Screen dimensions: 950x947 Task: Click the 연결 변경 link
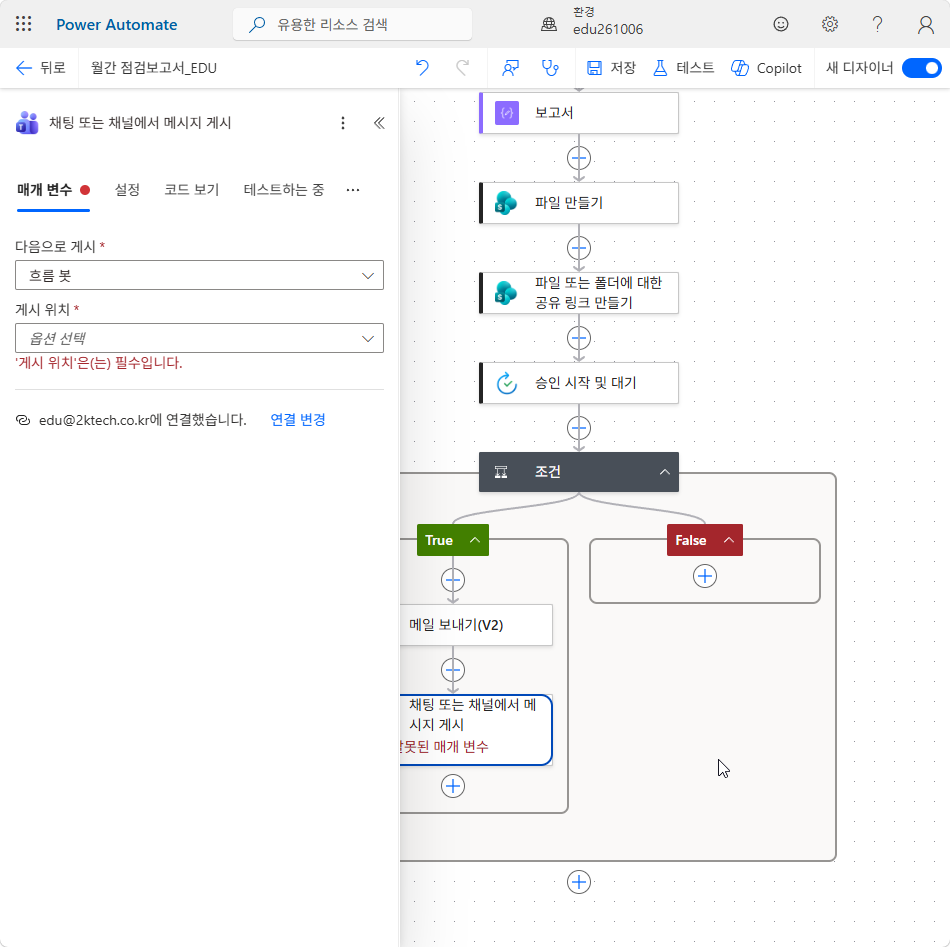point(297,419)
